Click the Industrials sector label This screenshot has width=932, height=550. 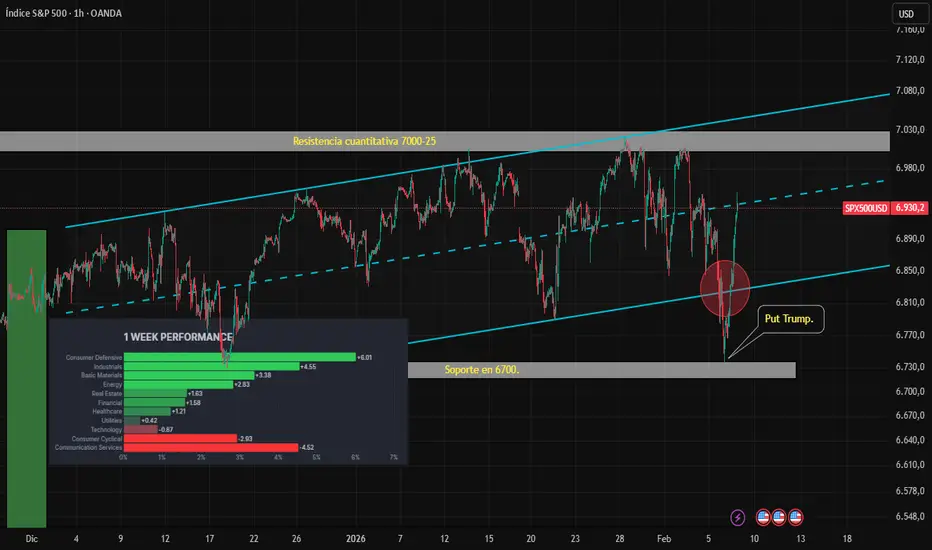coord(108,367)
